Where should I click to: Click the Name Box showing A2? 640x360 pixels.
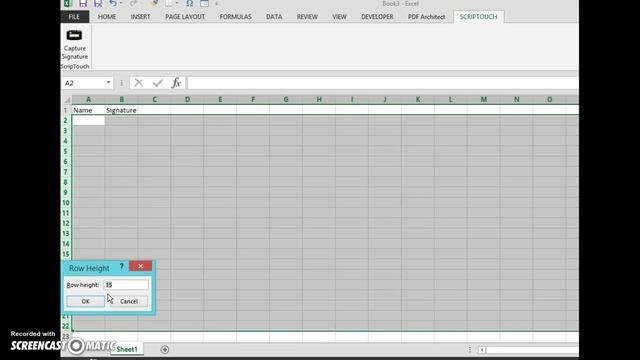(84, 83)
